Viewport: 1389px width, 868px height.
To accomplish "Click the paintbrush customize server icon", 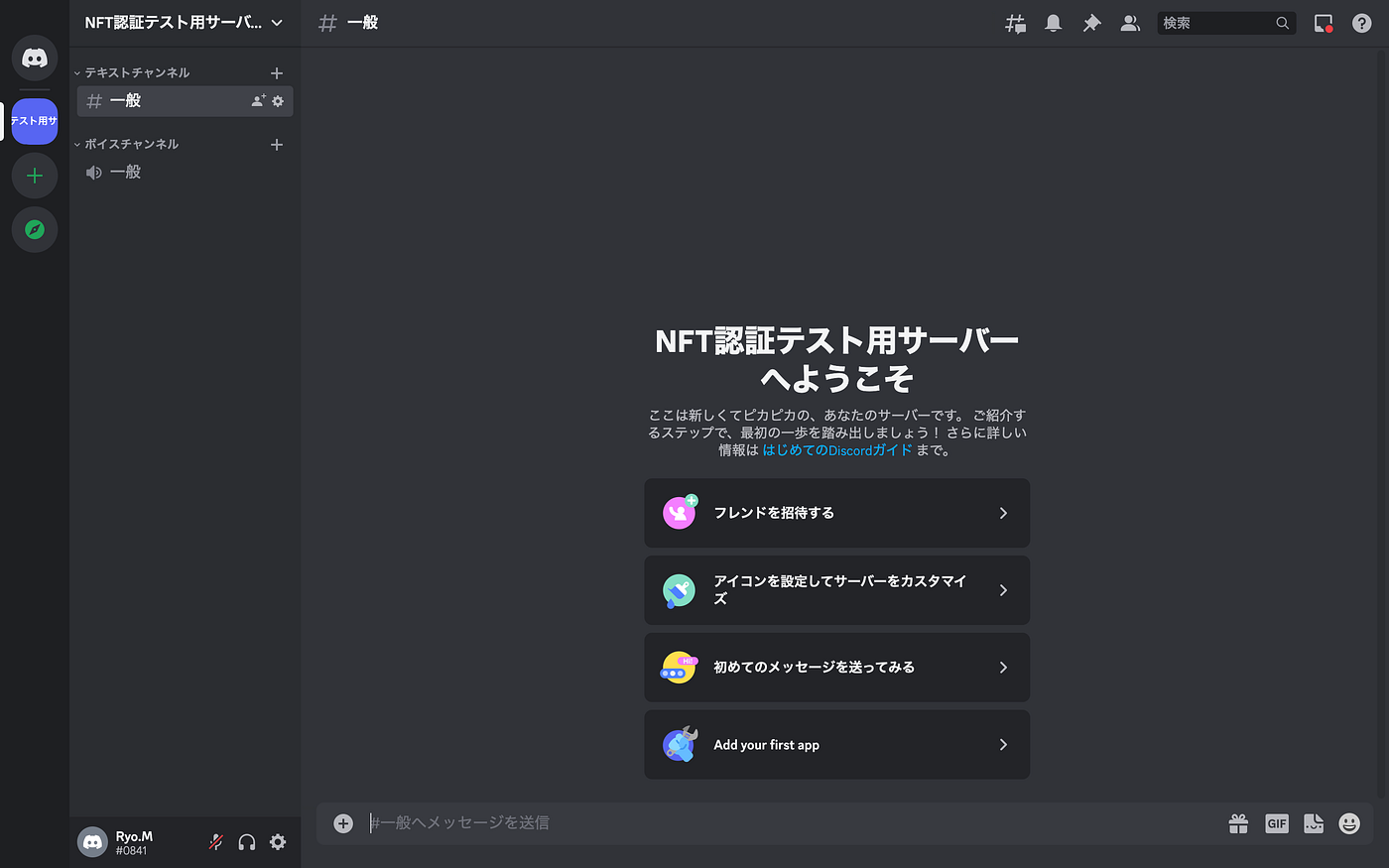I will [680, 590].
